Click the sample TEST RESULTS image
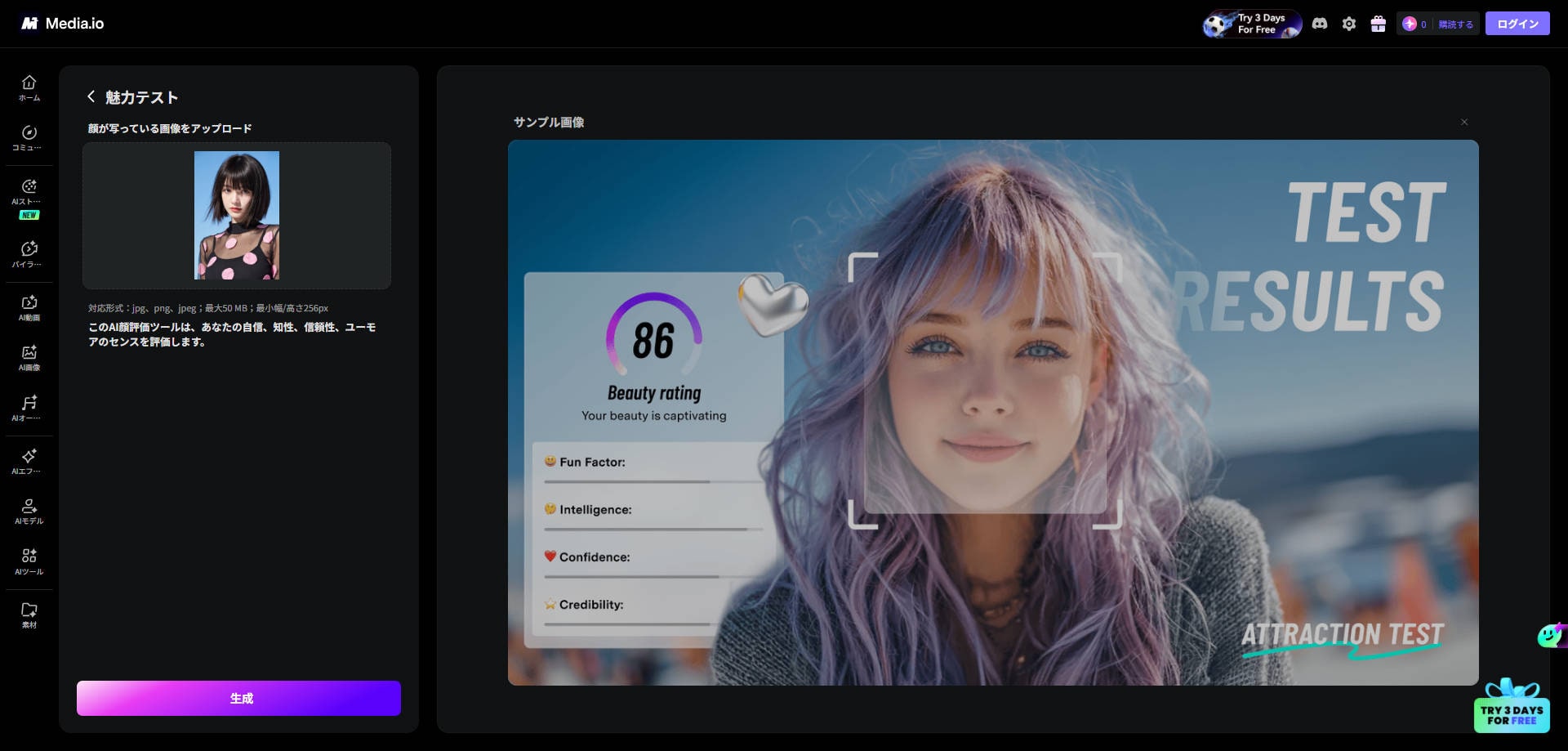Screen dimensions: 1568x751 coord(993,413)
